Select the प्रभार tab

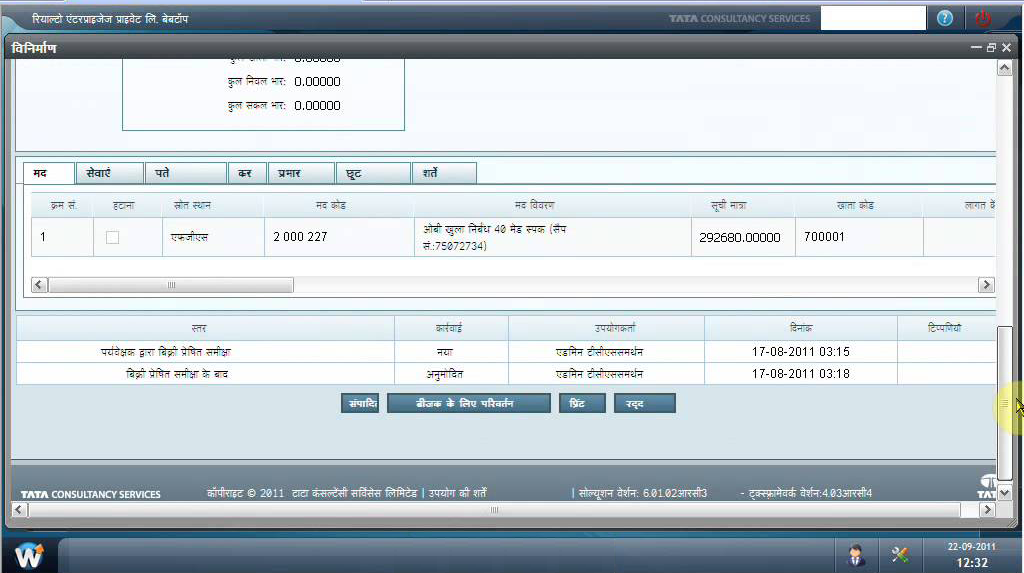click(x=301, y=173)
